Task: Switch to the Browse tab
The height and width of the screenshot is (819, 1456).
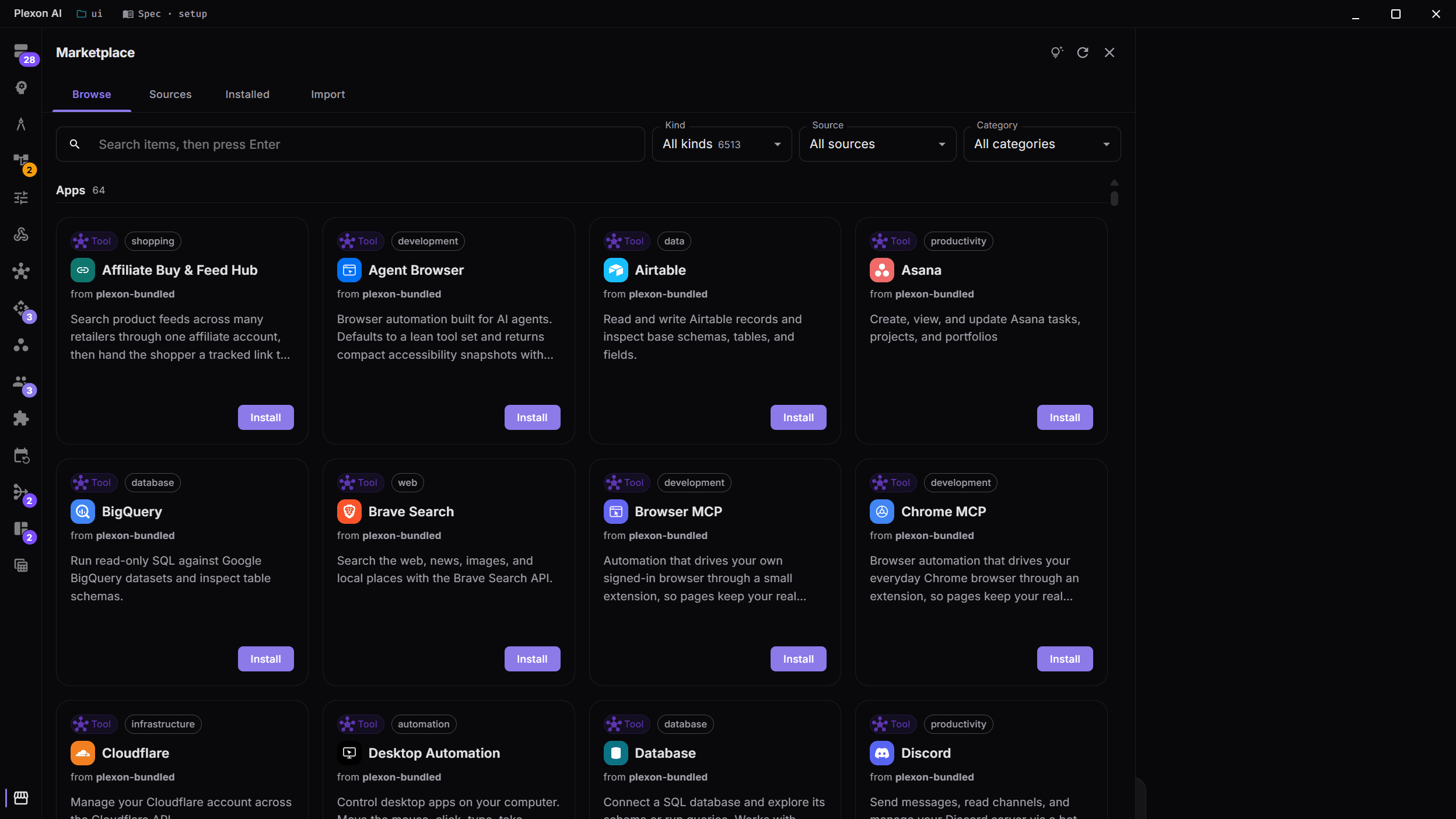Action: [x=92, y=94]
